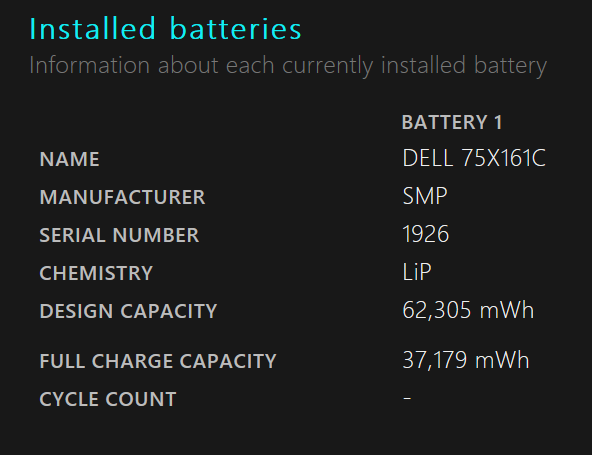The width and height of the screenshot is (592, 455).
Task: Click the word Information in the subtitle
Action: 89,65
